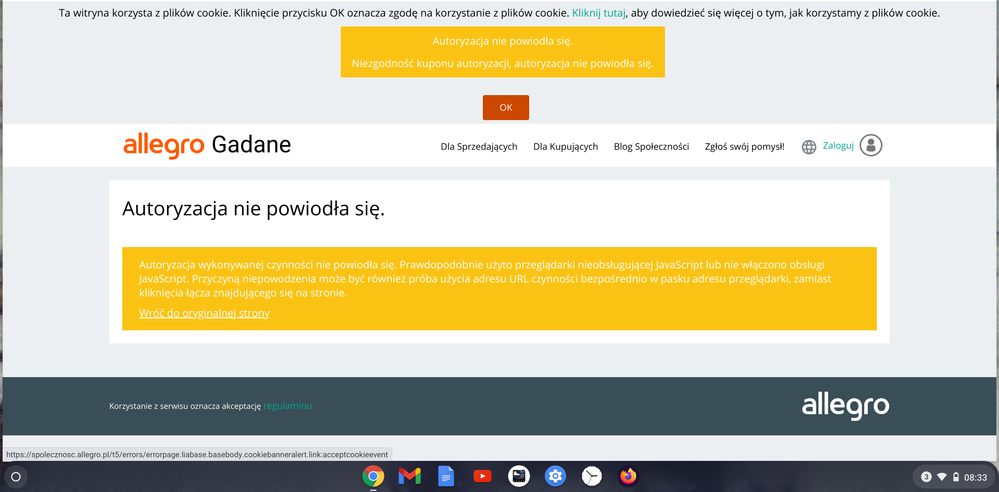Click the globe language icon
The width and height of the screenshot is (999, 492).
809,147
